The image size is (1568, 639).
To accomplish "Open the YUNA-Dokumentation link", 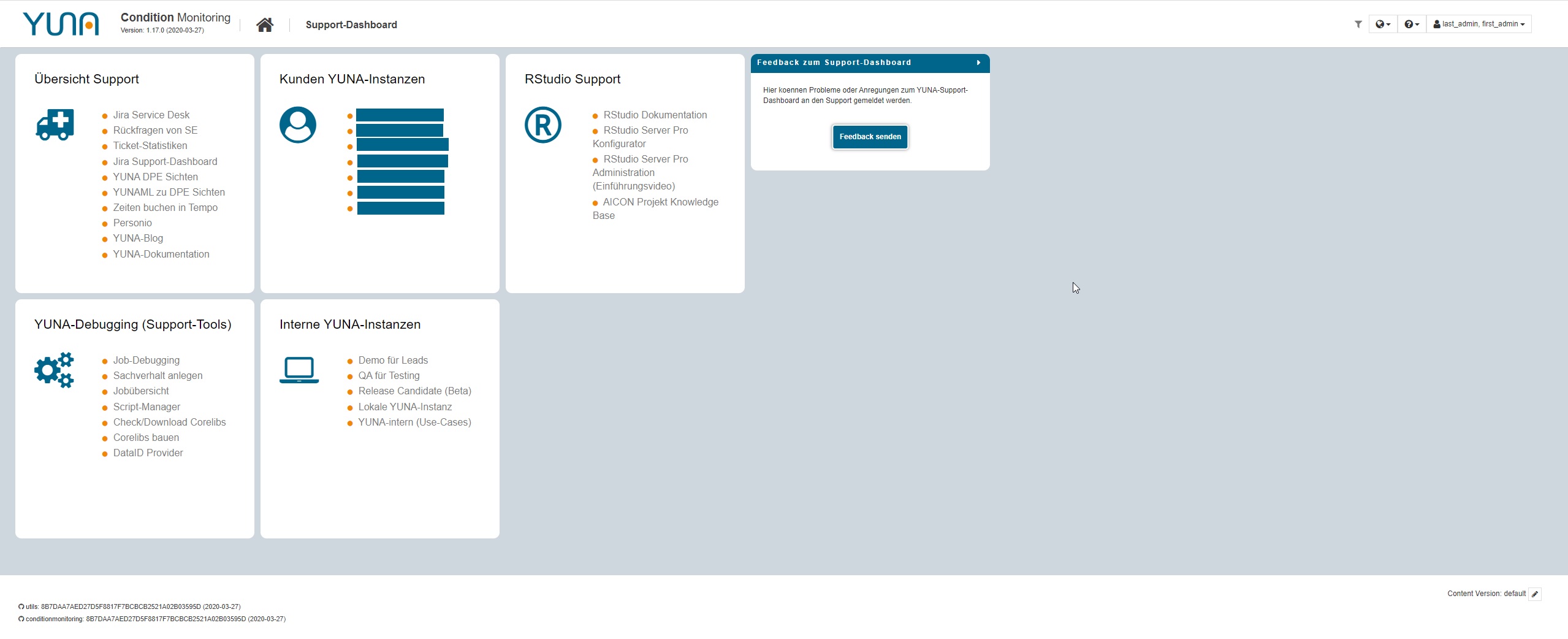I will click(x=161, y=254).
